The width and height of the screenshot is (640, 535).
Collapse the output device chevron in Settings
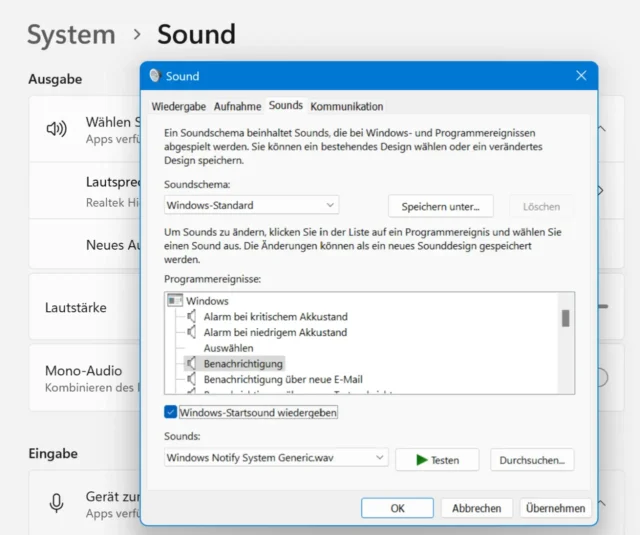(602, 129)
